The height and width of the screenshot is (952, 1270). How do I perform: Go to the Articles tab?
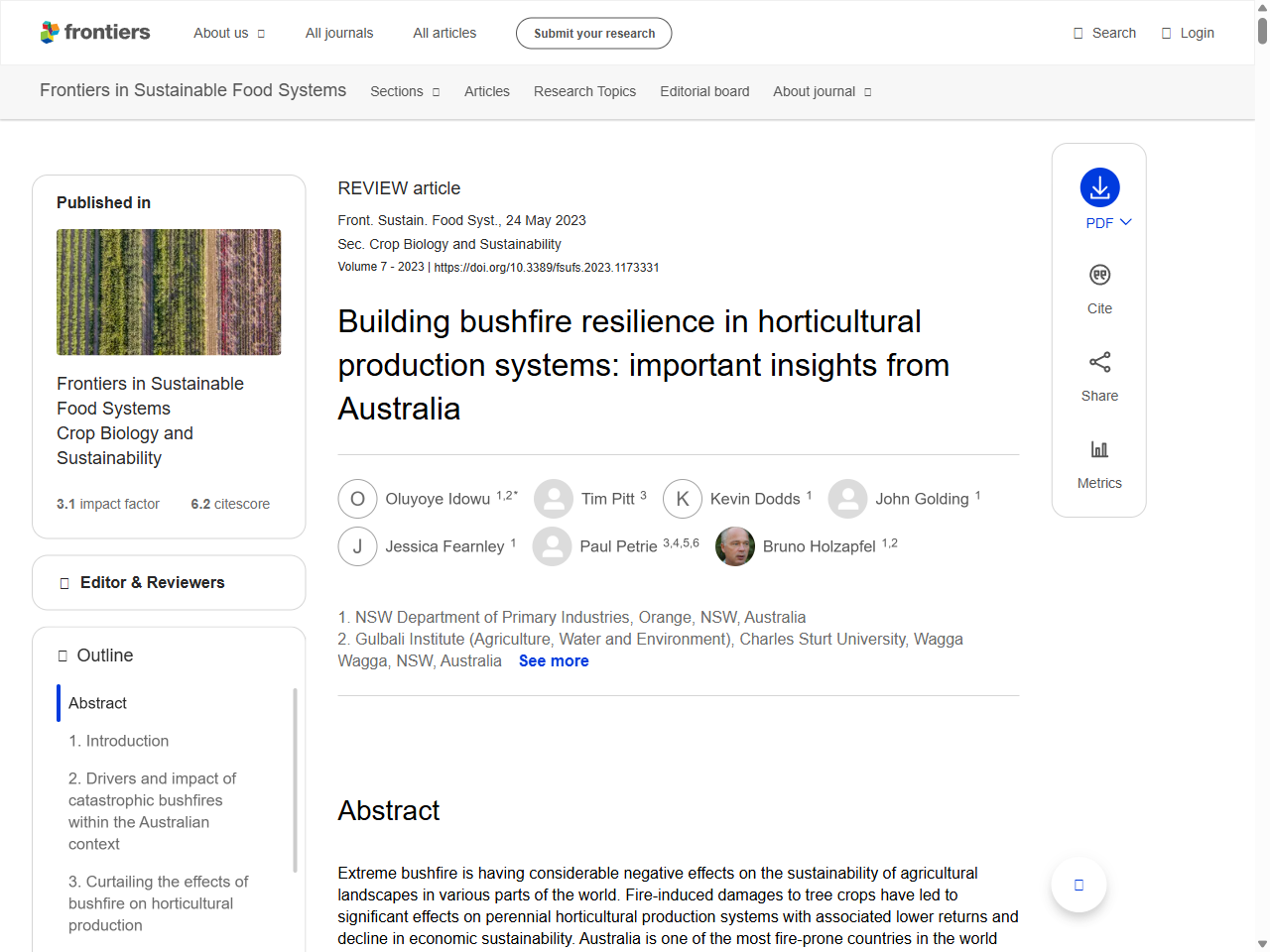487,91
